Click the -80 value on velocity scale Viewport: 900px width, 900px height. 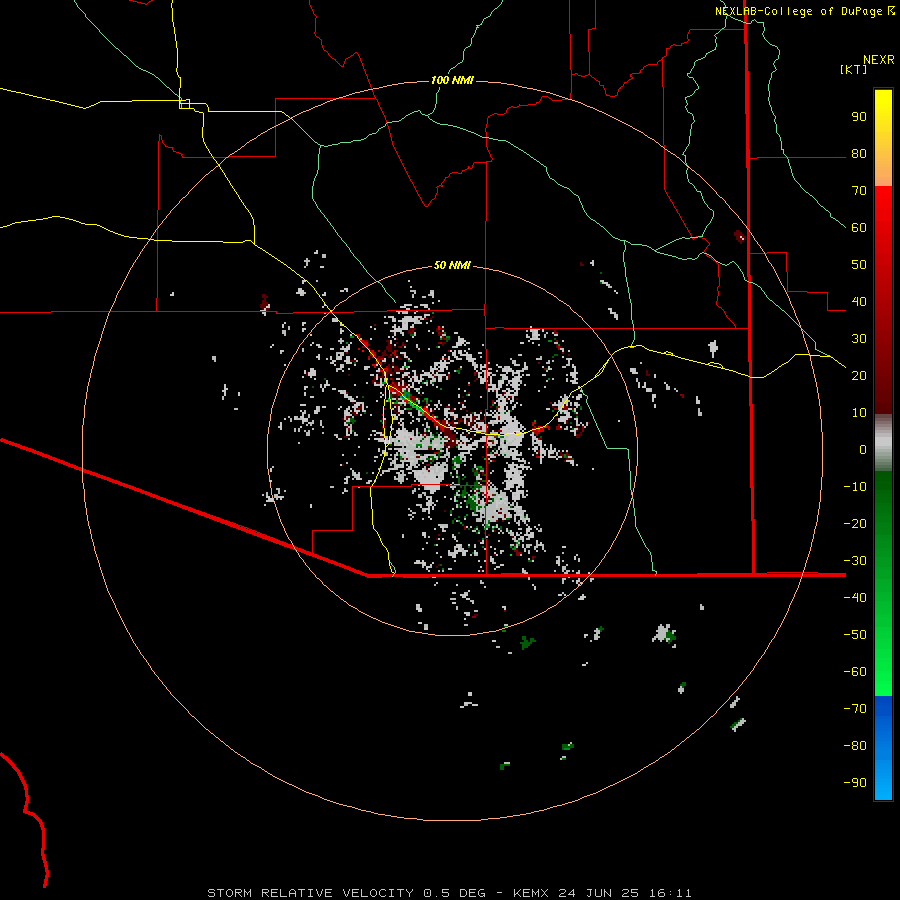(x=855, y=746)
